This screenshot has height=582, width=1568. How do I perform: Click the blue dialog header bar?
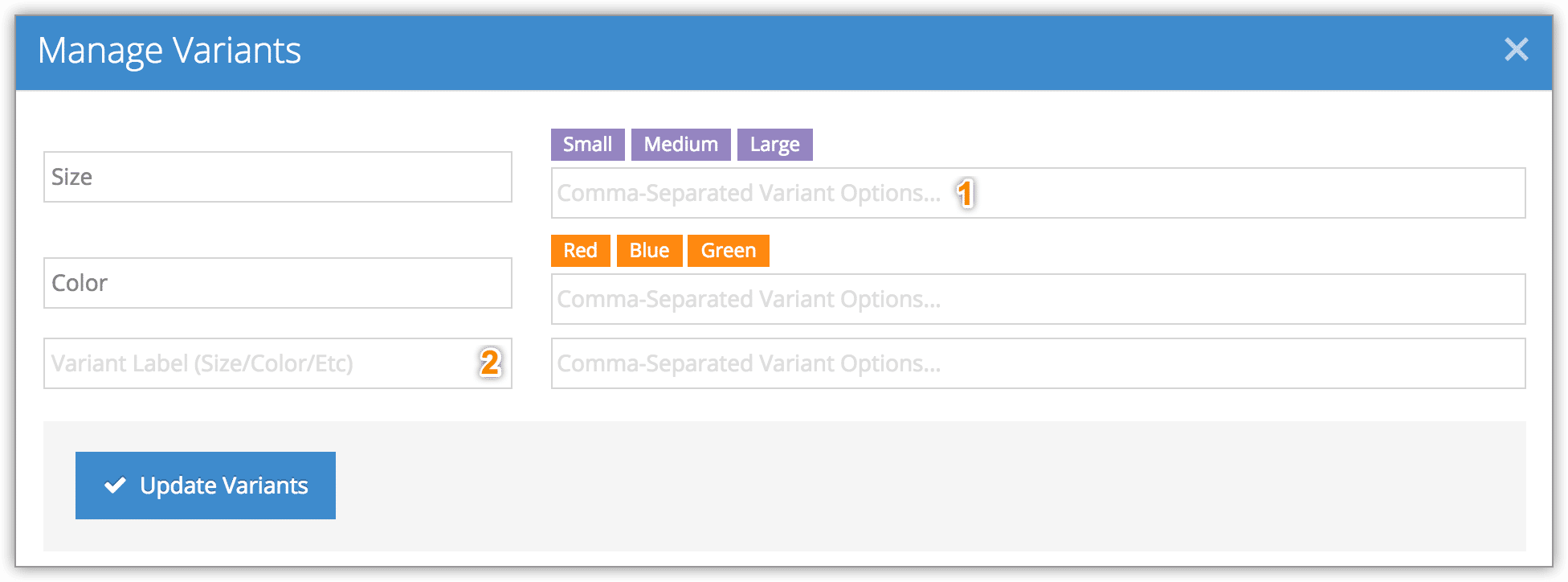(784, 52)
